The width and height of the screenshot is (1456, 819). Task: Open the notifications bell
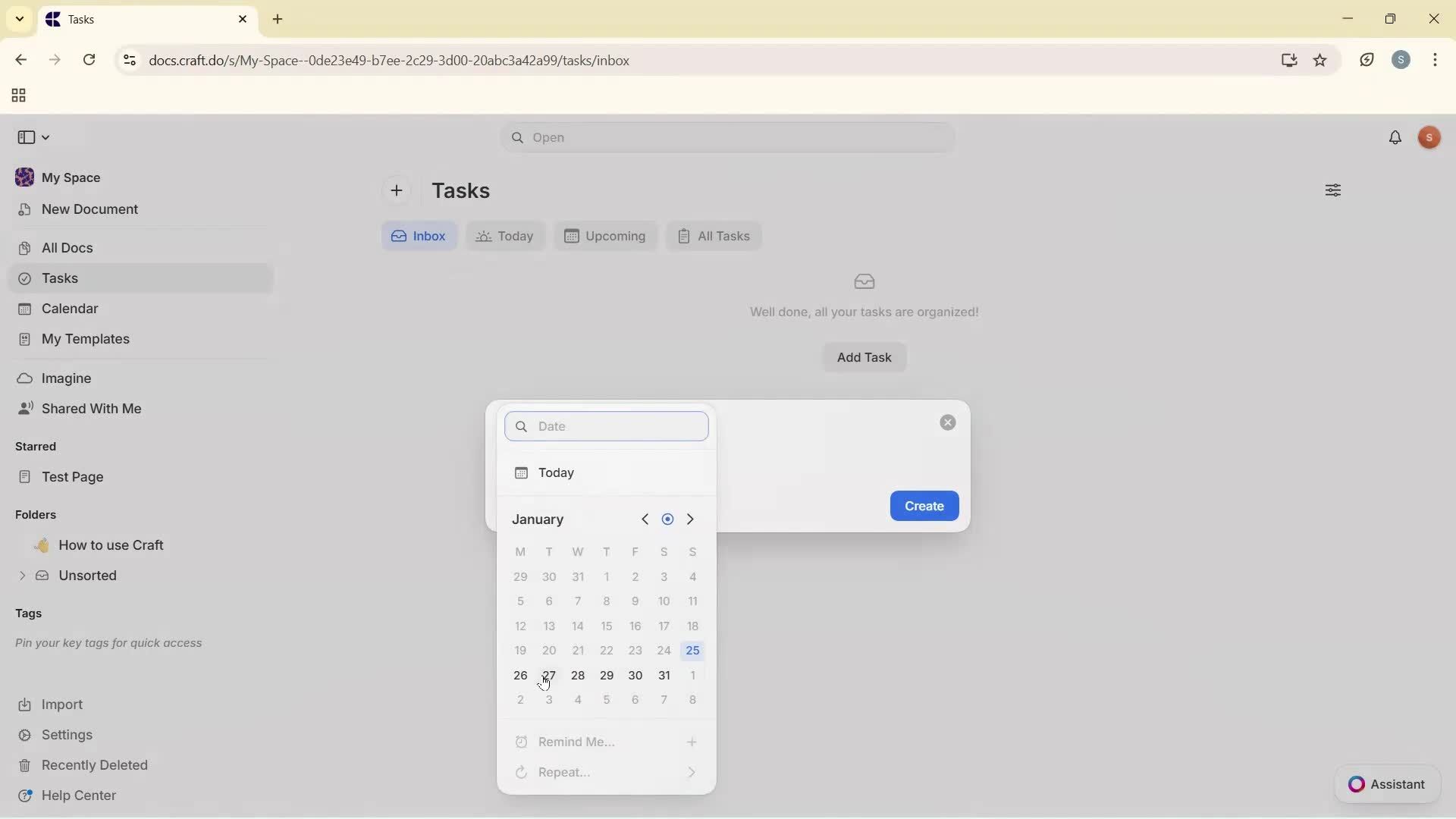click(1396, 137)
